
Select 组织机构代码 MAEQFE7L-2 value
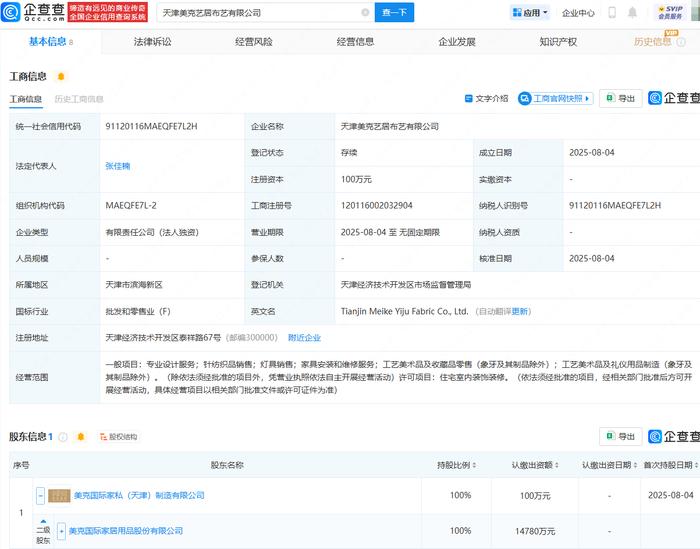[131, 206]
